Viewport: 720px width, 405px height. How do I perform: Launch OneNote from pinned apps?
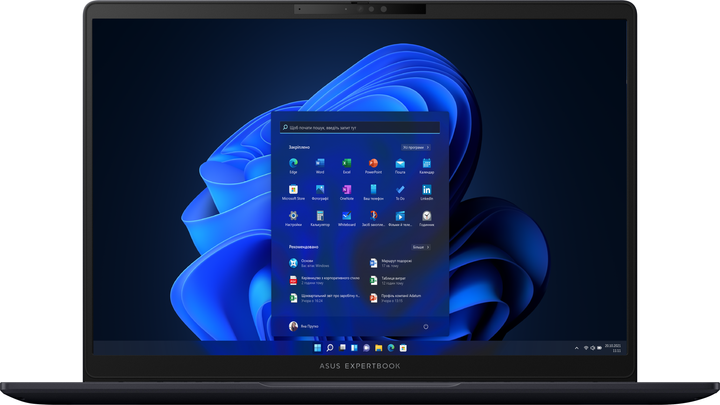[347, 190]
